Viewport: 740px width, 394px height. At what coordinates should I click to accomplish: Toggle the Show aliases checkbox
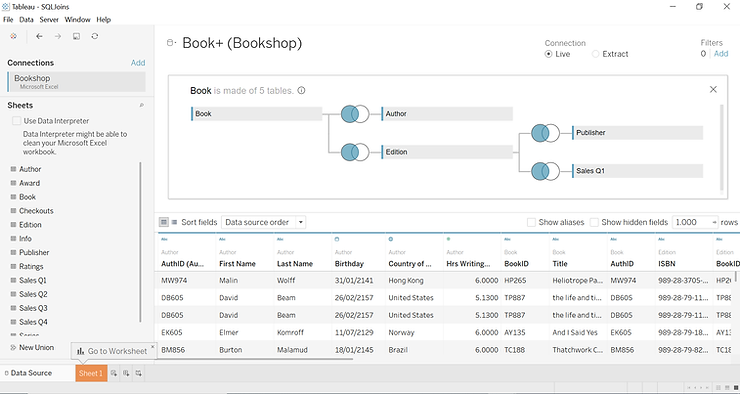point(531,222)
